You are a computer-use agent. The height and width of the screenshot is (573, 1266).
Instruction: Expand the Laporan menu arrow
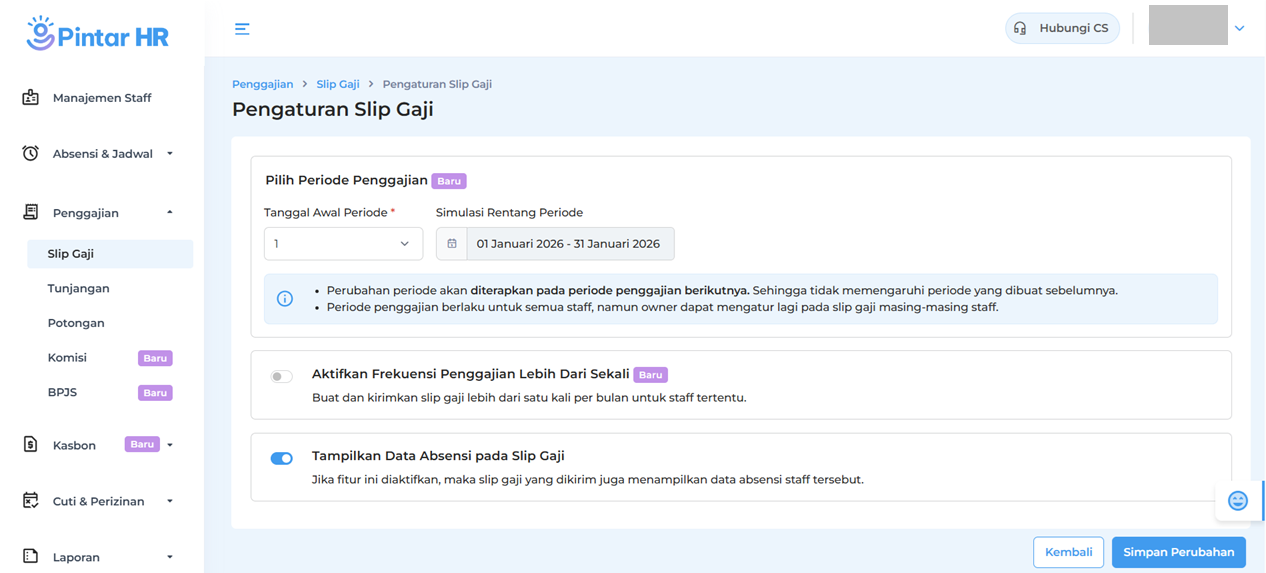tap(170, 557)
